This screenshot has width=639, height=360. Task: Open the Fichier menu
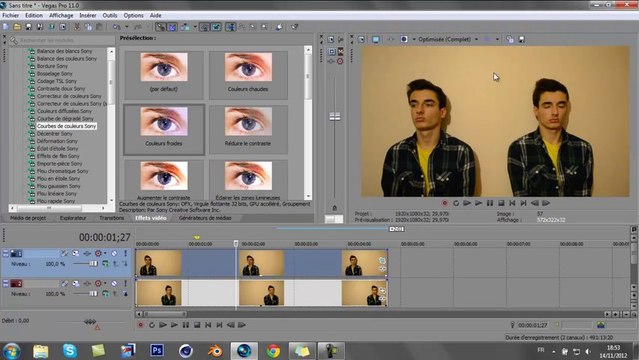(x=11, y=15)
